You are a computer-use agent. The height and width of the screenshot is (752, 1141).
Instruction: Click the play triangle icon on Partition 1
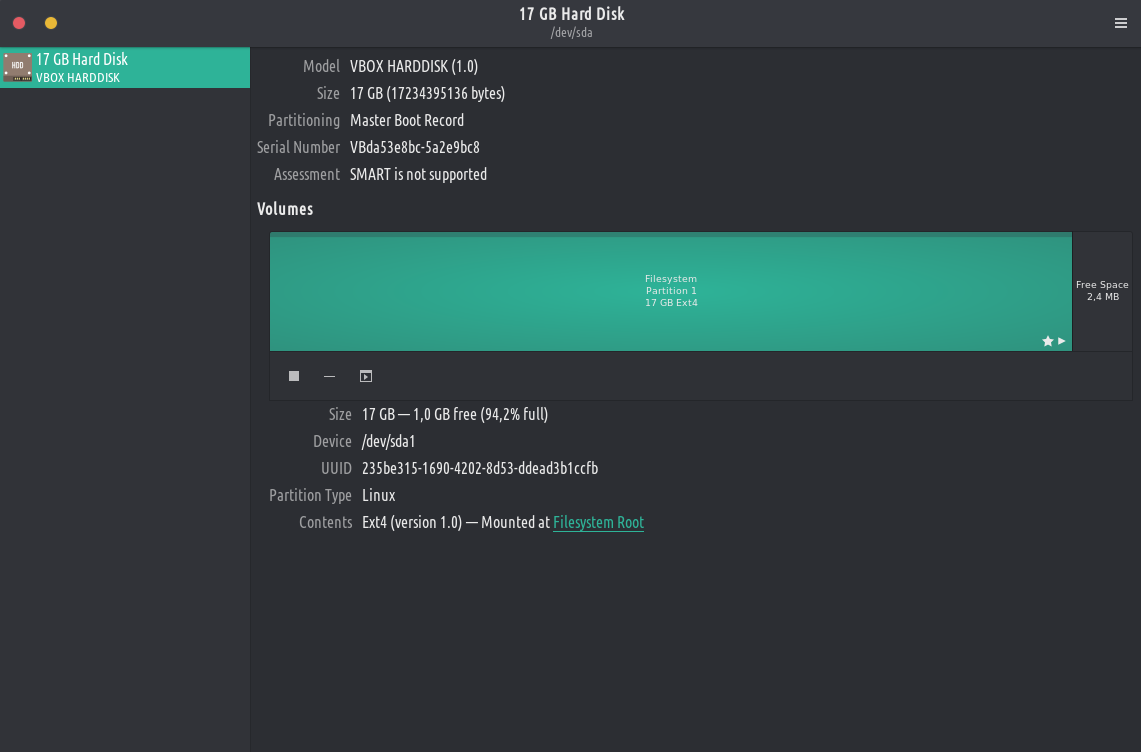tap(1061, 341)
